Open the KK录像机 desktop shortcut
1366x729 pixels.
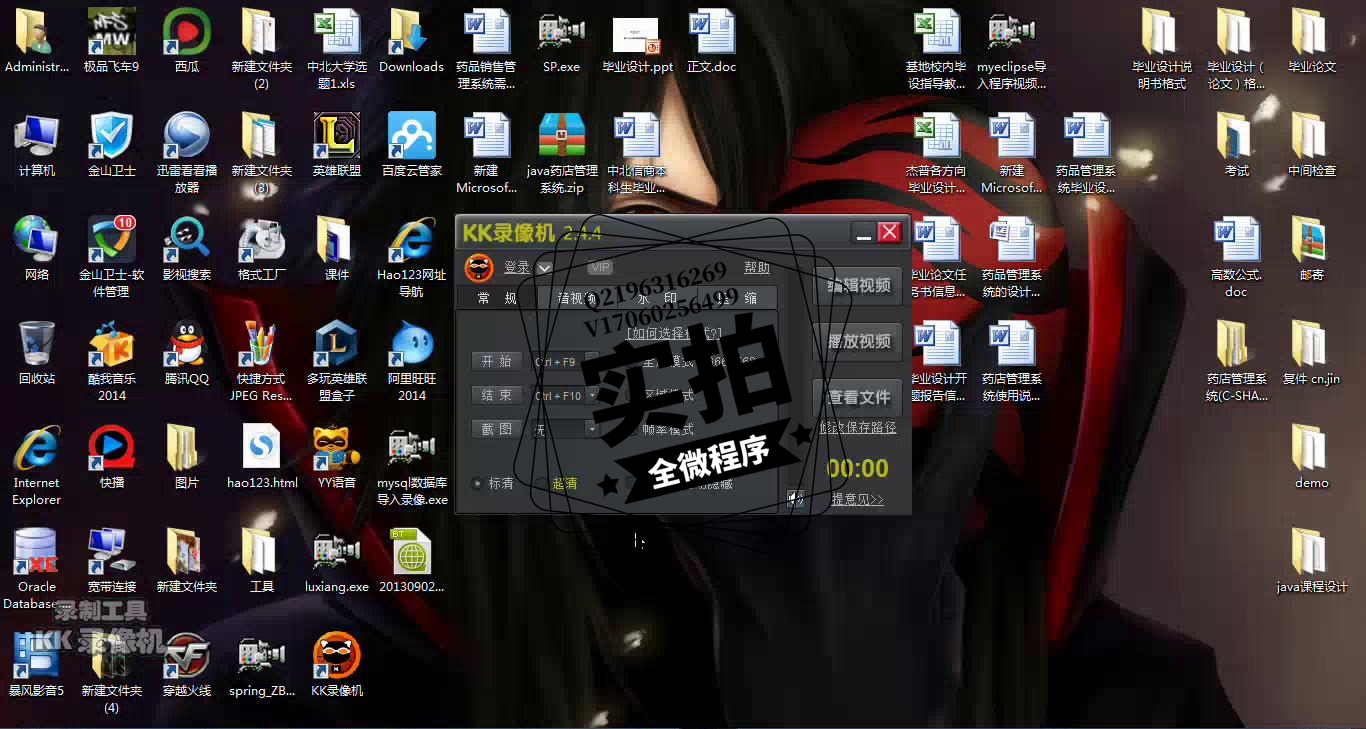click(x=337, y=665)
